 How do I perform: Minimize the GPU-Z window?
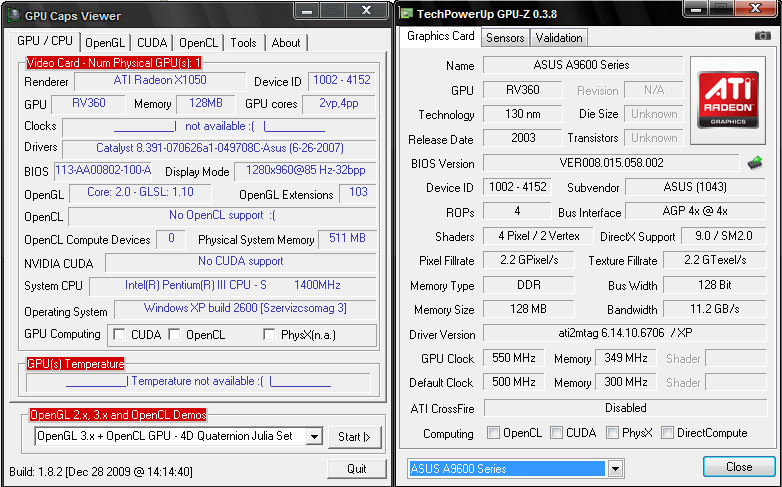click(697, 9)
